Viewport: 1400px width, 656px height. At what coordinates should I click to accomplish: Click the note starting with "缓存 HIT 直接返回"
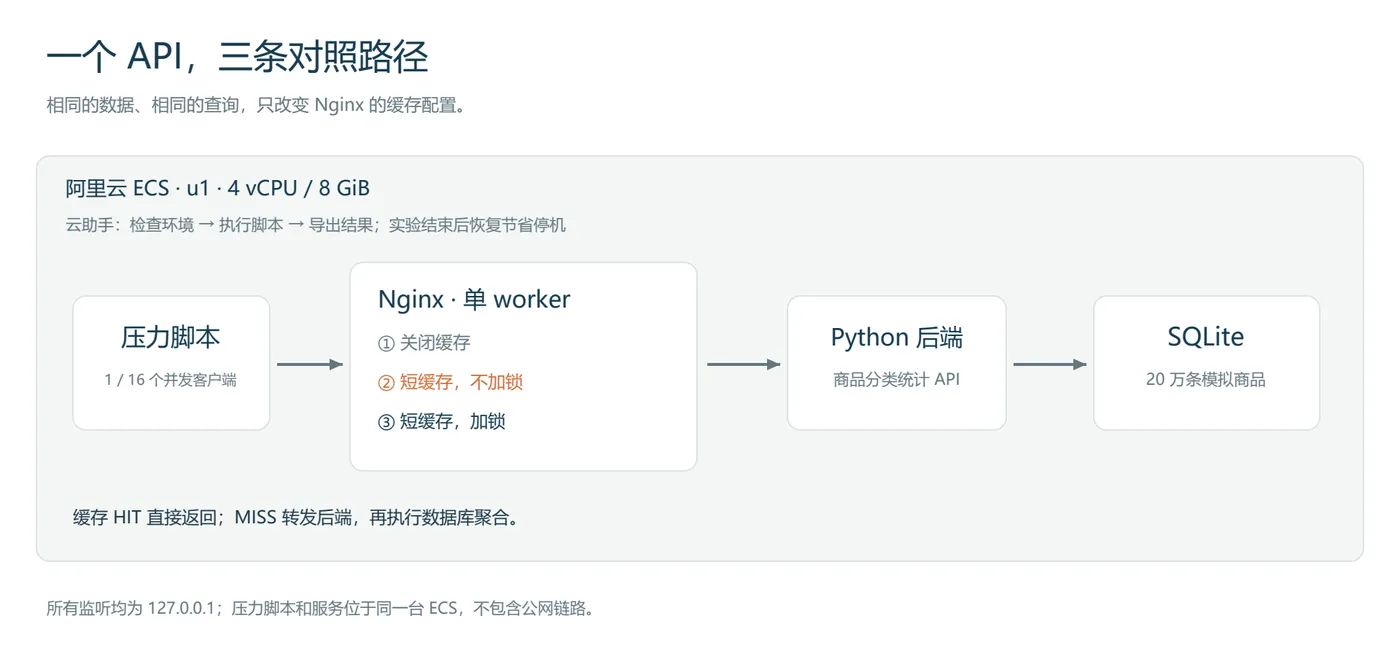click(297, 518)
